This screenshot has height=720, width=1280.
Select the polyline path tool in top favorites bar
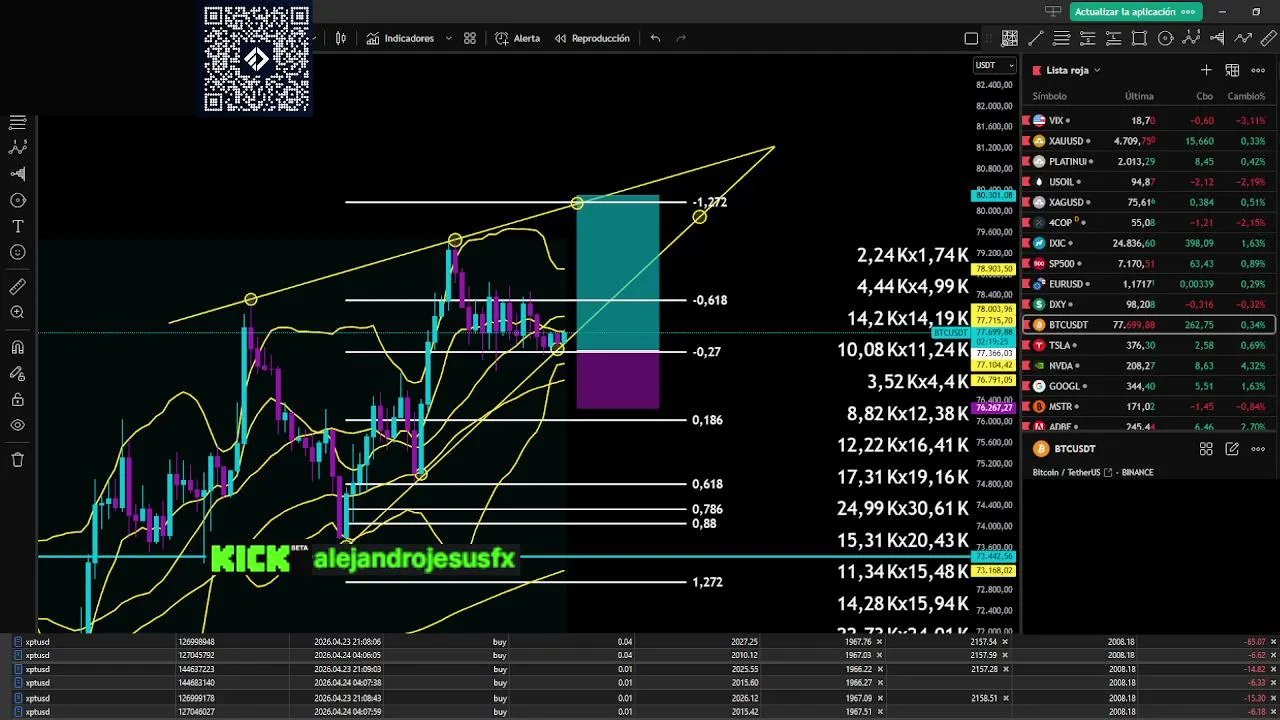pyautogui.click(x=1243, y=39)
